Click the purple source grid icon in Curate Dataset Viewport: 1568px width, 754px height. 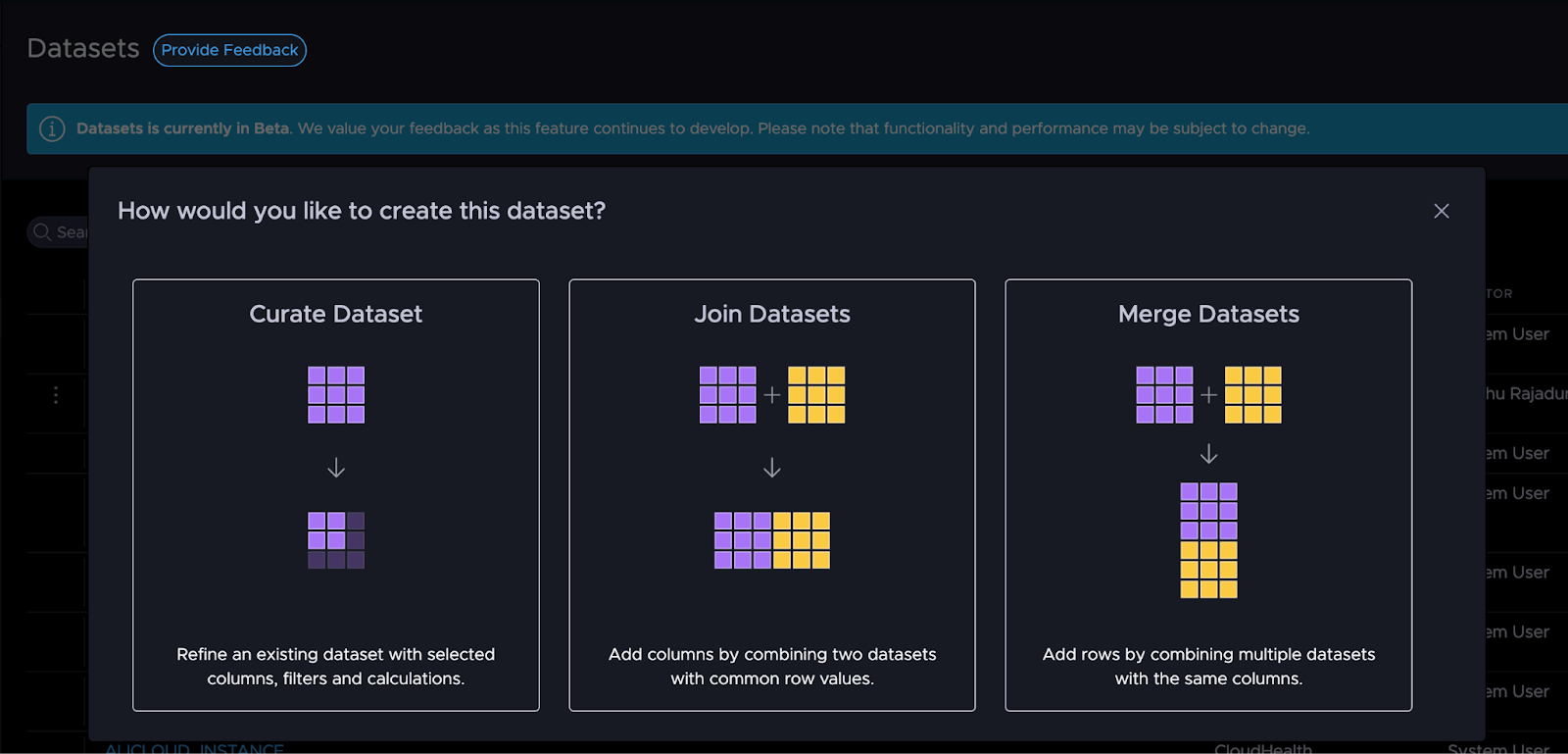(x=335, y=394)
